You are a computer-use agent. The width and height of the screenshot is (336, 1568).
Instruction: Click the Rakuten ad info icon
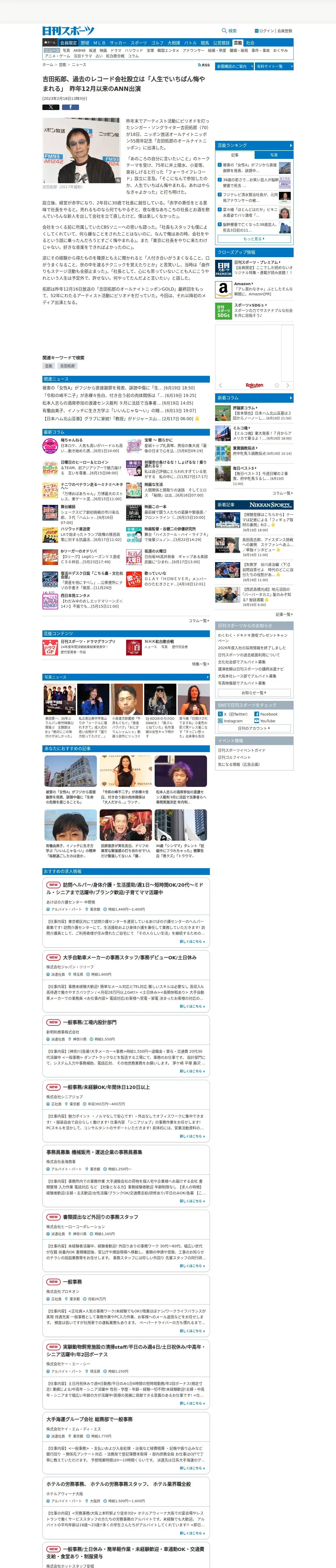[277, 385]
